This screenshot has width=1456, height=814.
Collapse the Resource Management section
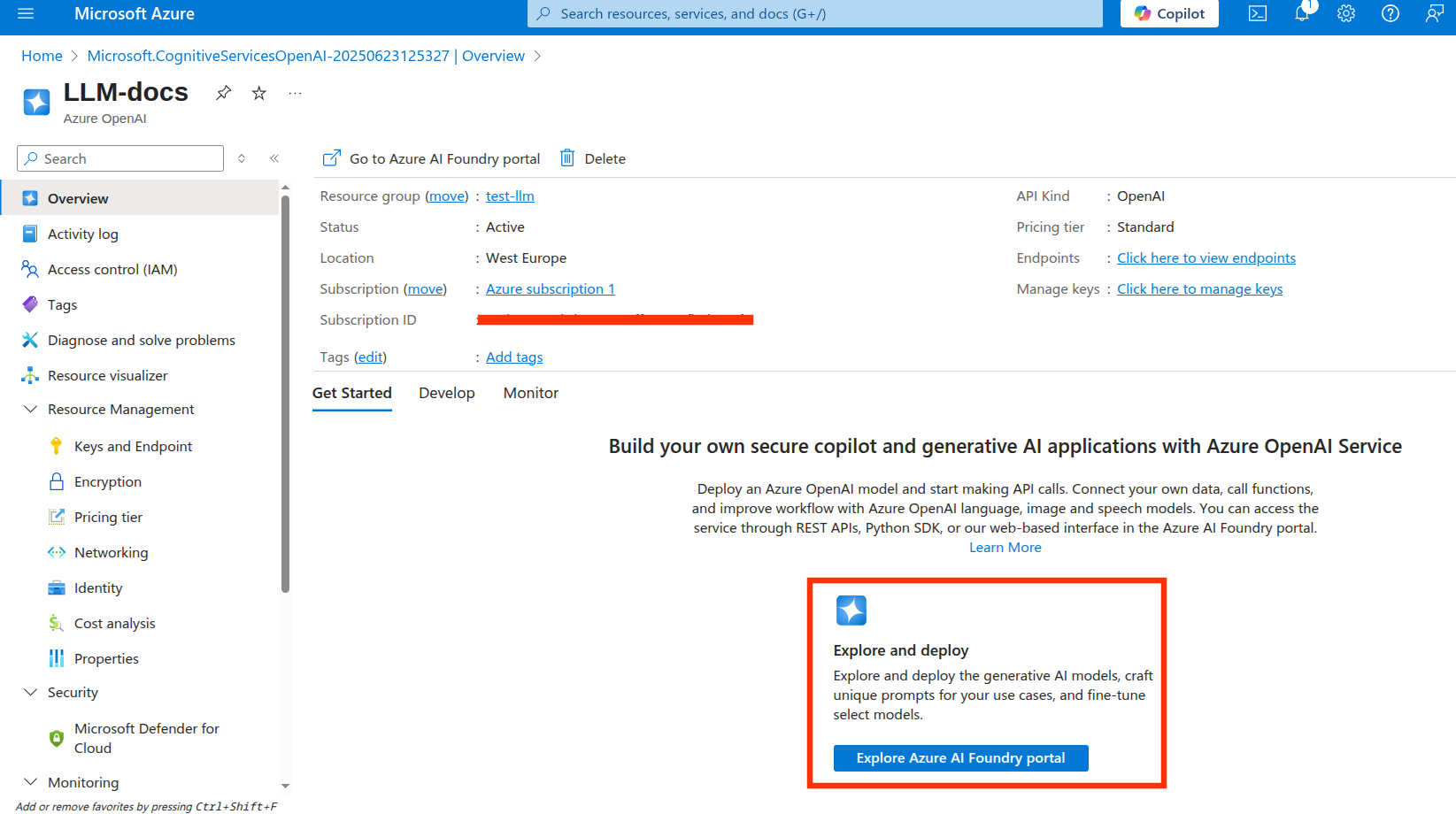pyautogui.click(x=31, y=410)
